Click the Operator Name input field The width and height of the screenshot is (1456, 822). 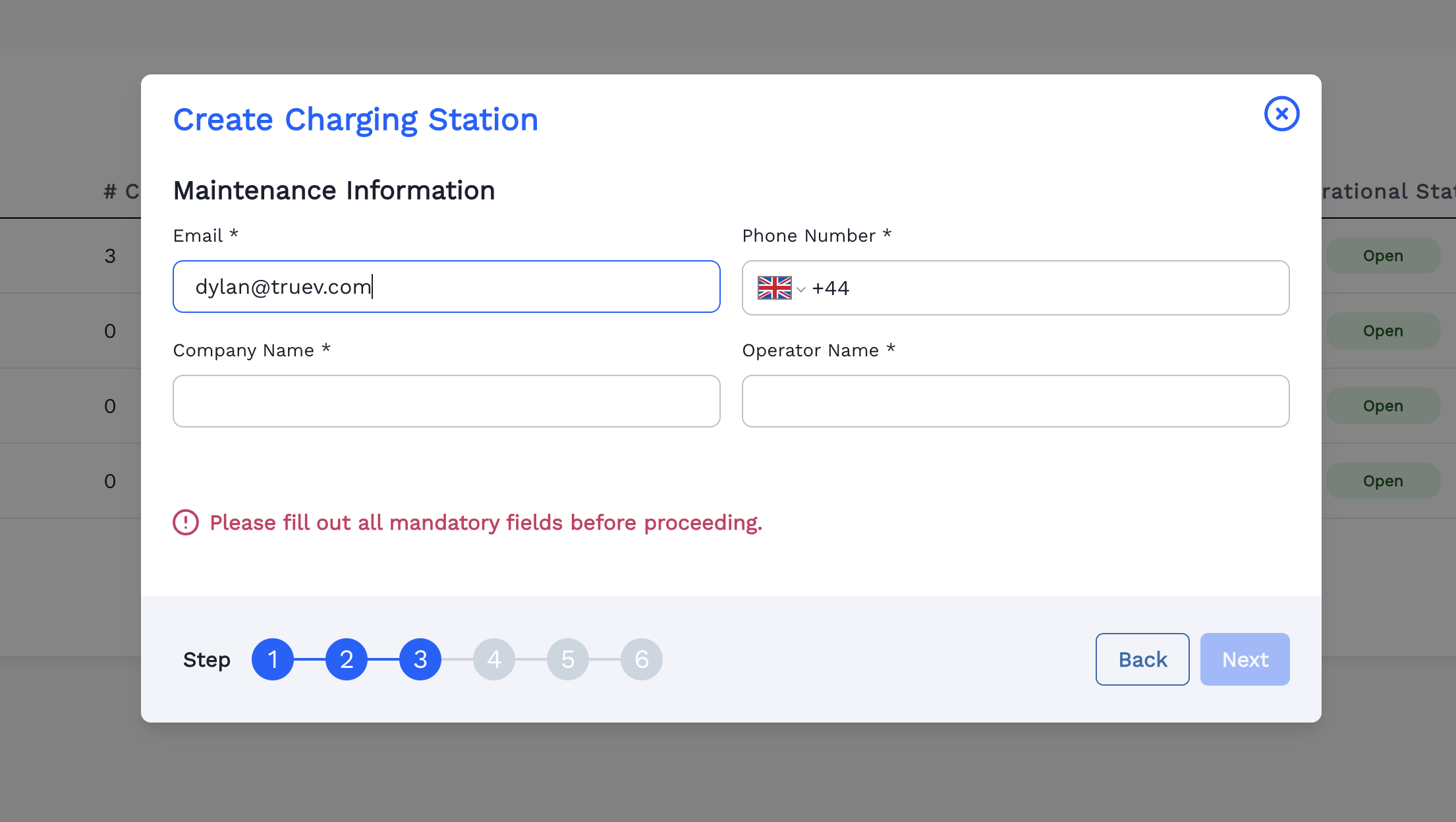click(x=1015, y=401)
